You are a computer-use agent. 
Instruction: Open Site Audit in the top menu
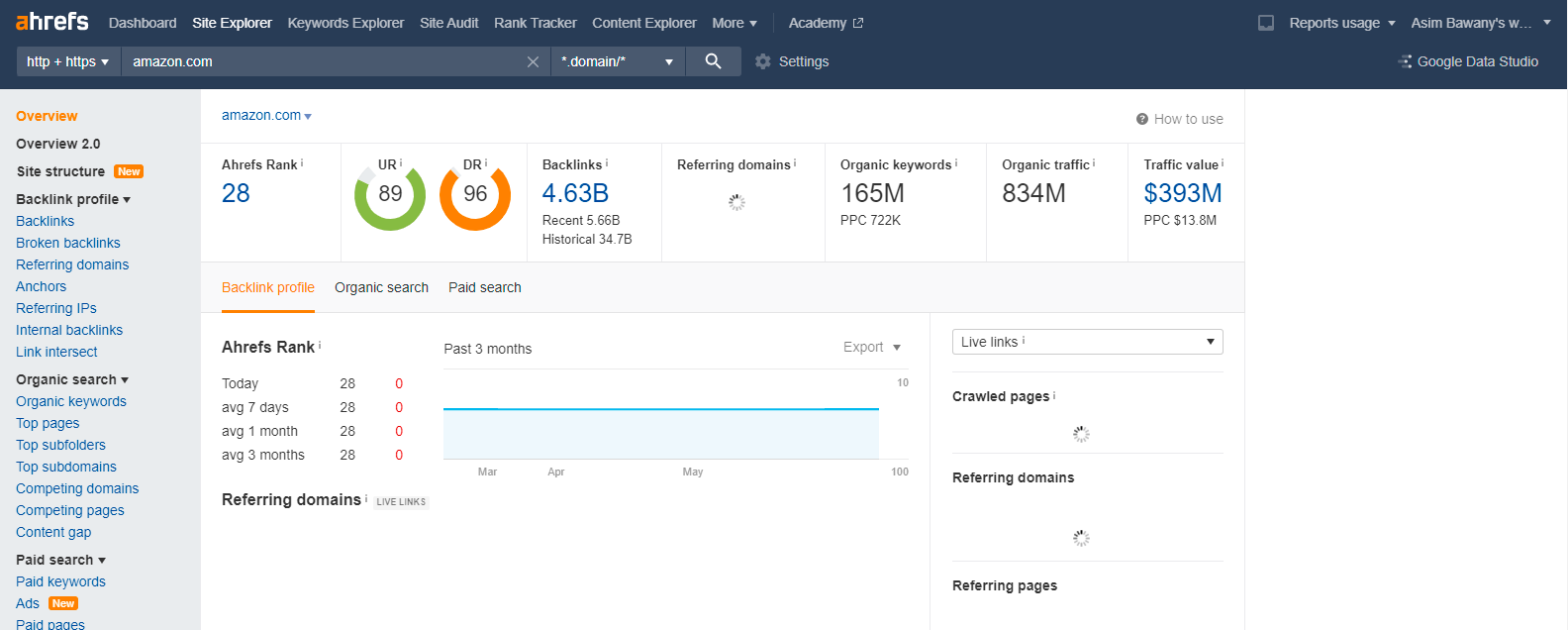[448, 23]
